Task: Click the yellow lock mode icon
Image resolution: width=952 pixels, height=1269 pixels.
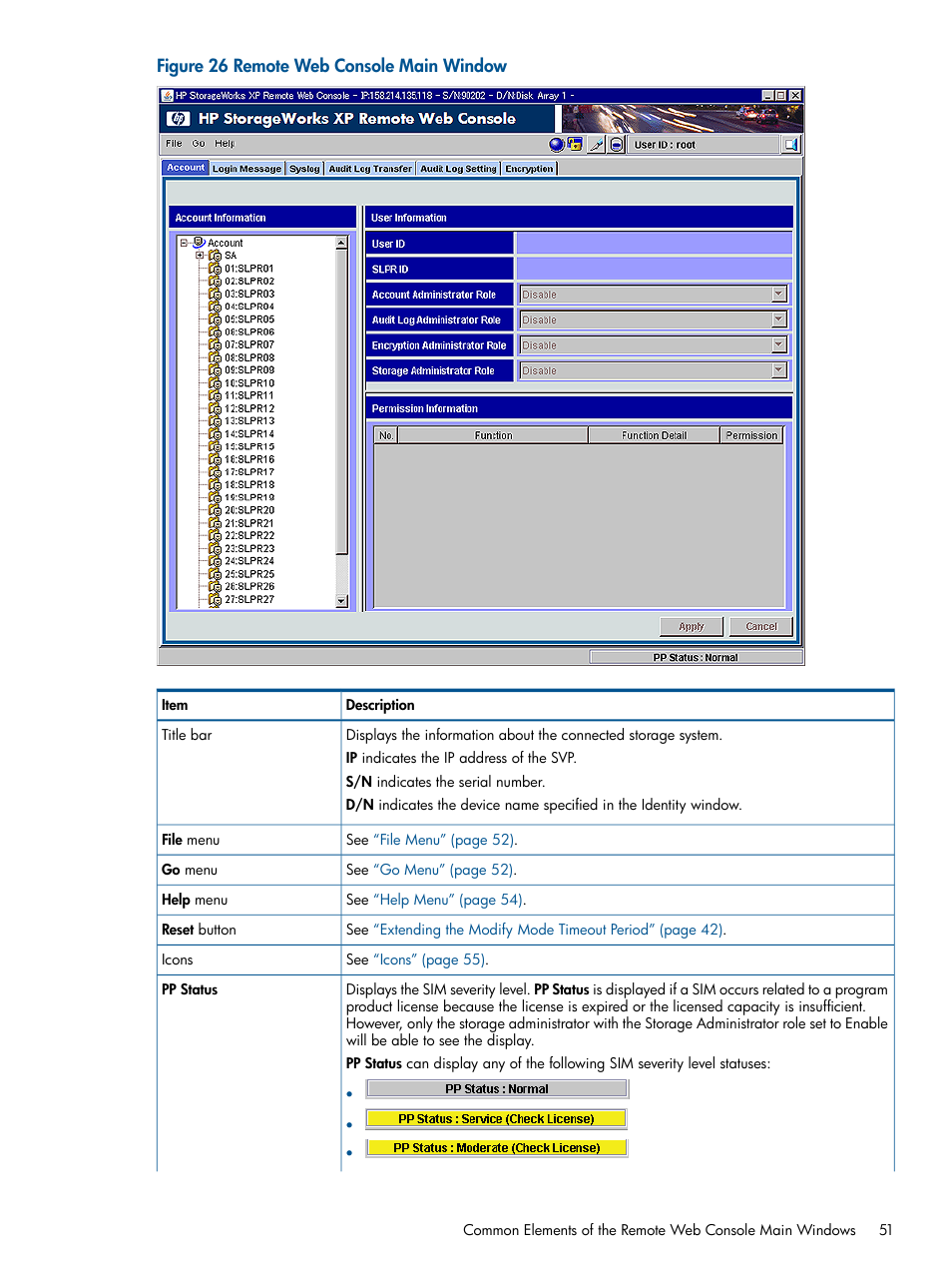Action: click(x=575, y=145)
